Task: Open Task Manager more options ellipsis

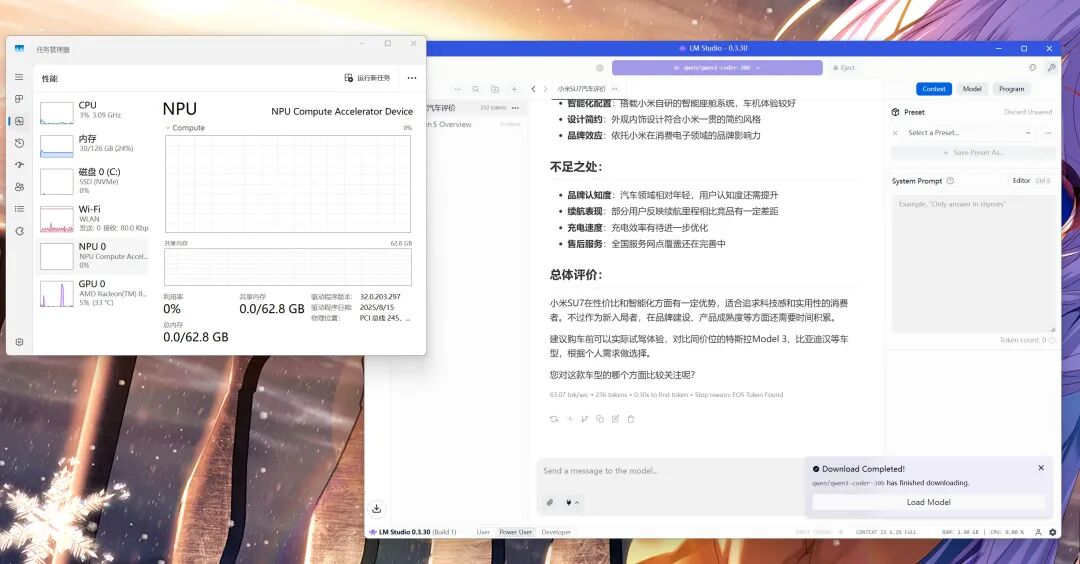Action: click(412, 78)
